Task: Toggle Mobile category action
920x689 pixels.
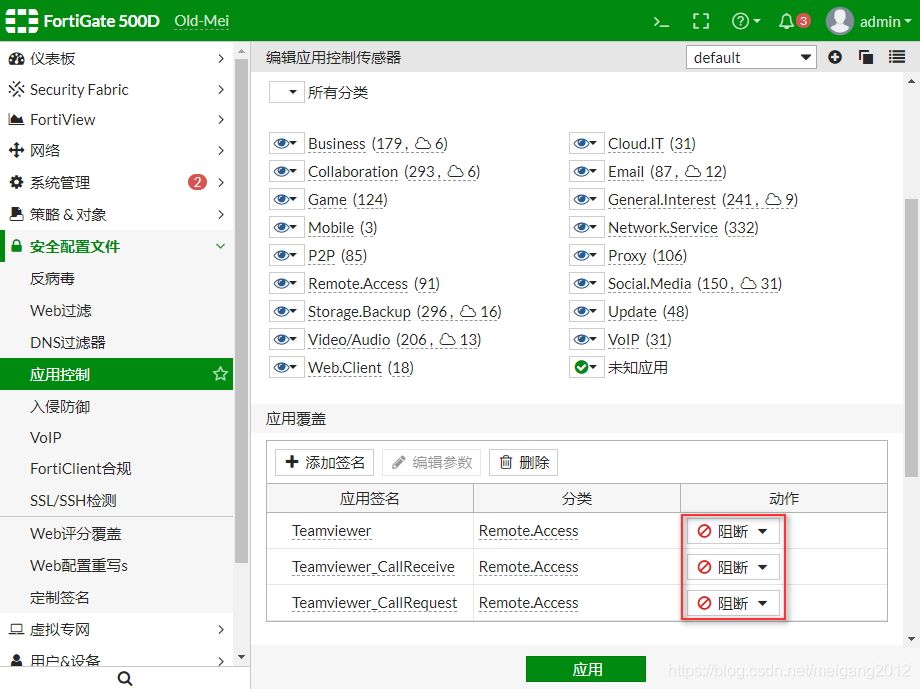Action: click(286, 227)
